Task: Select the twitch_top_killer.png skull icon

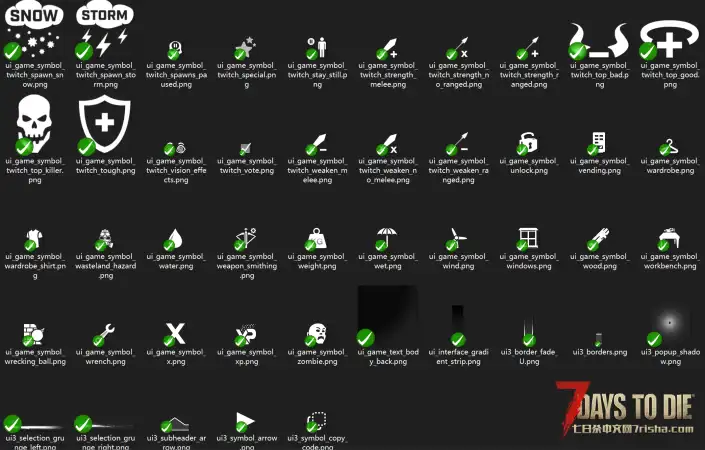Action: (34, 125)
